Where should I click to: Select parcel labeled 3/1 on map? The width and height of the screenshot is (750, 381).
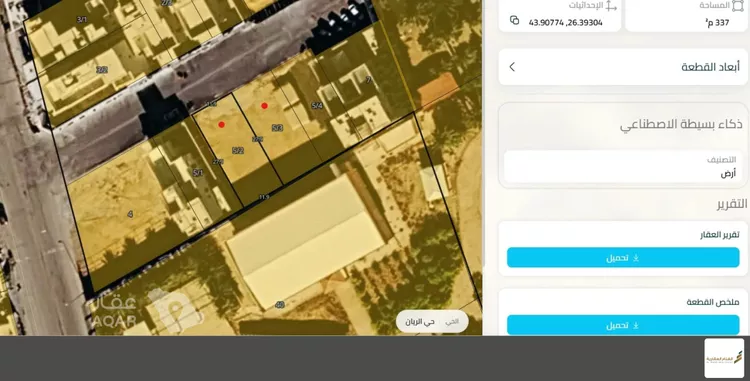click(82, 20)
